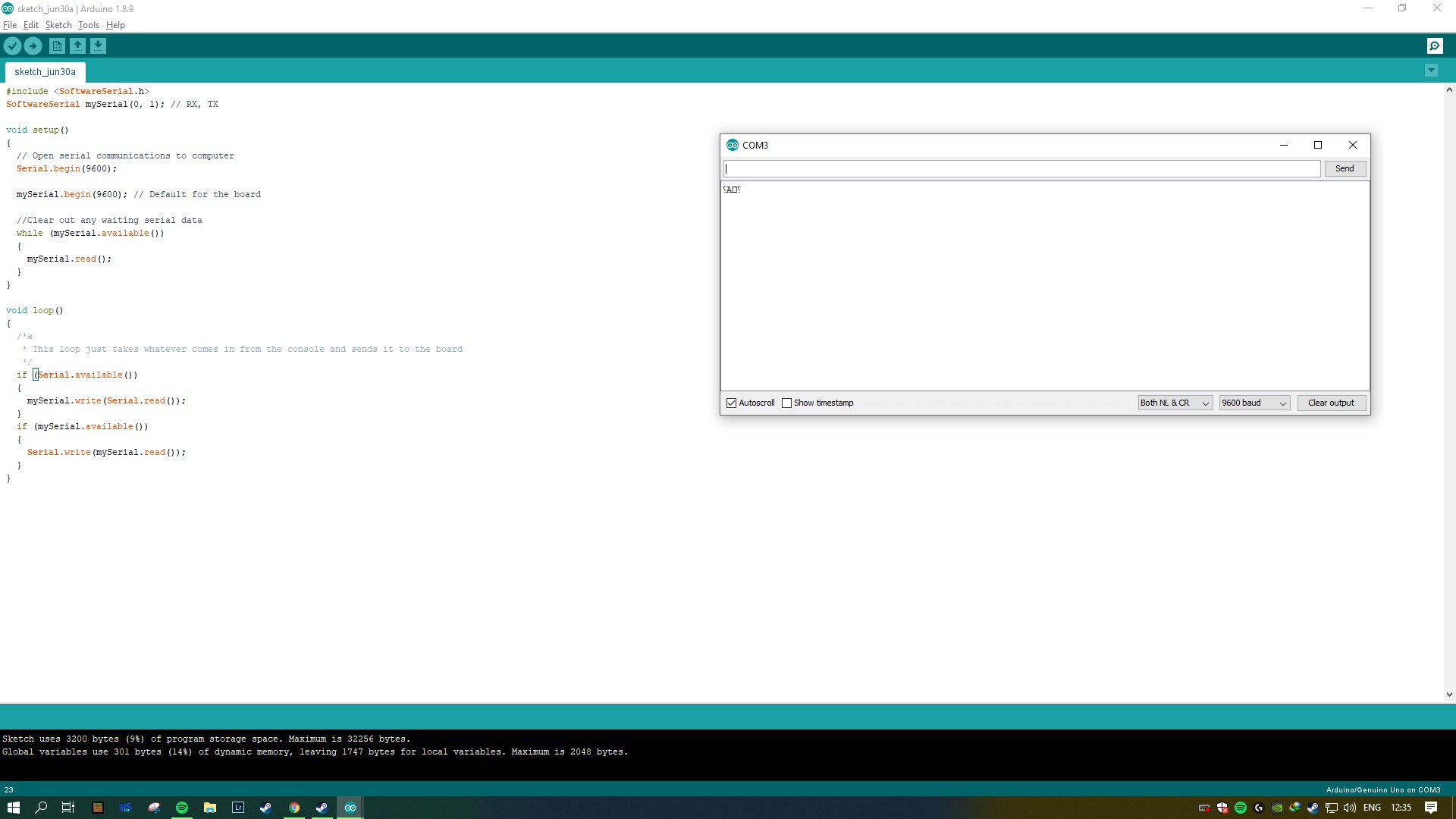Click the Upload arrow icon

tap(33, 46)
